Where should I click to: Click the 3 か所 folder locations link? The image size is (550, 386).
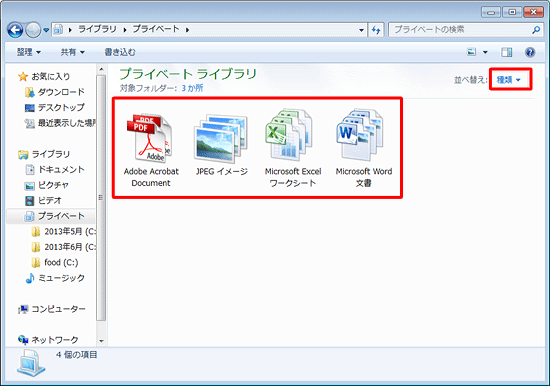point(192,88)
